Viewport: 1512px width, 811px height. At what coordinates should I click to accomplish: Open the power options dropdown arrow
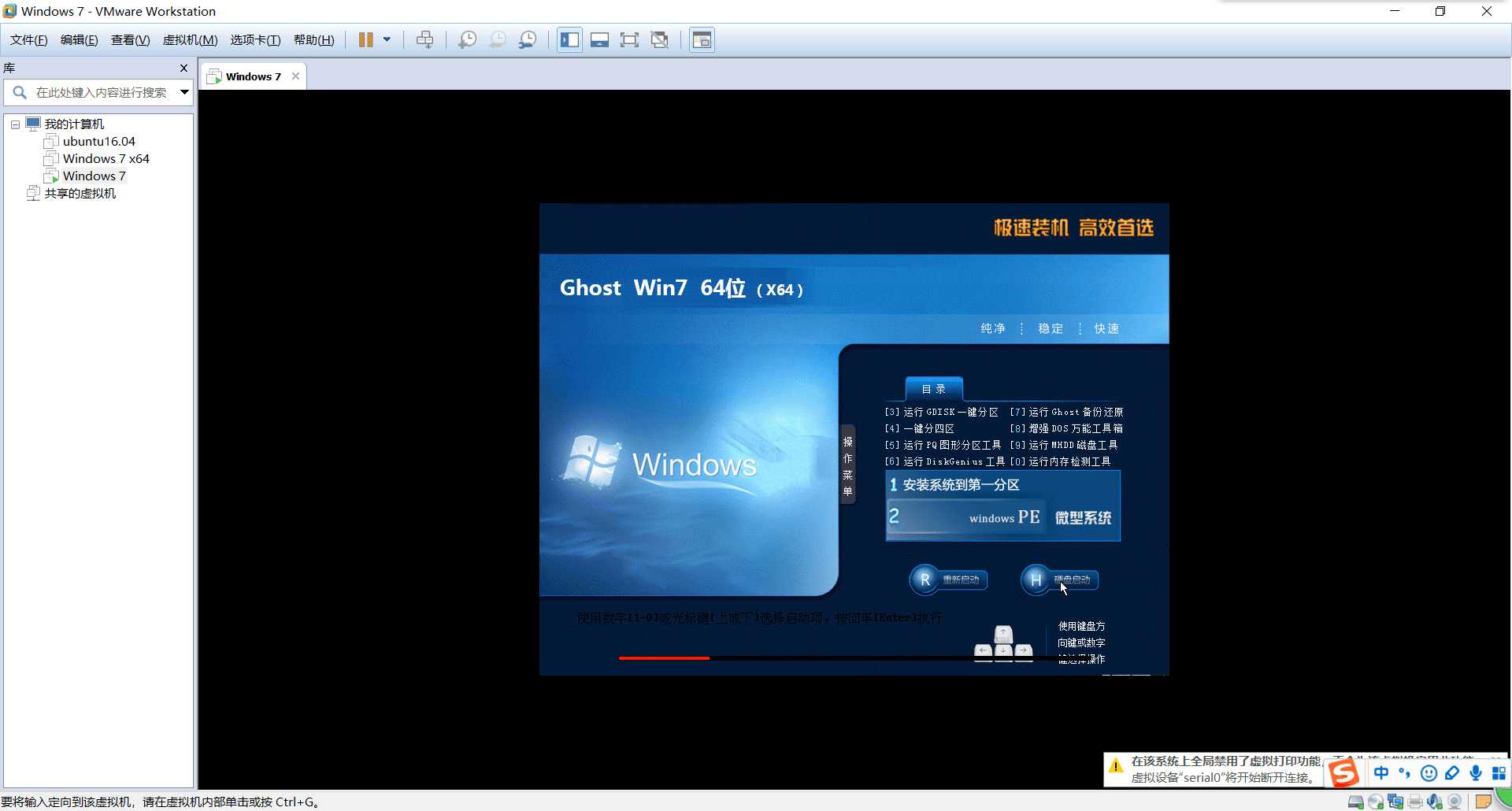pyautogui.click(x=387, y=39)
